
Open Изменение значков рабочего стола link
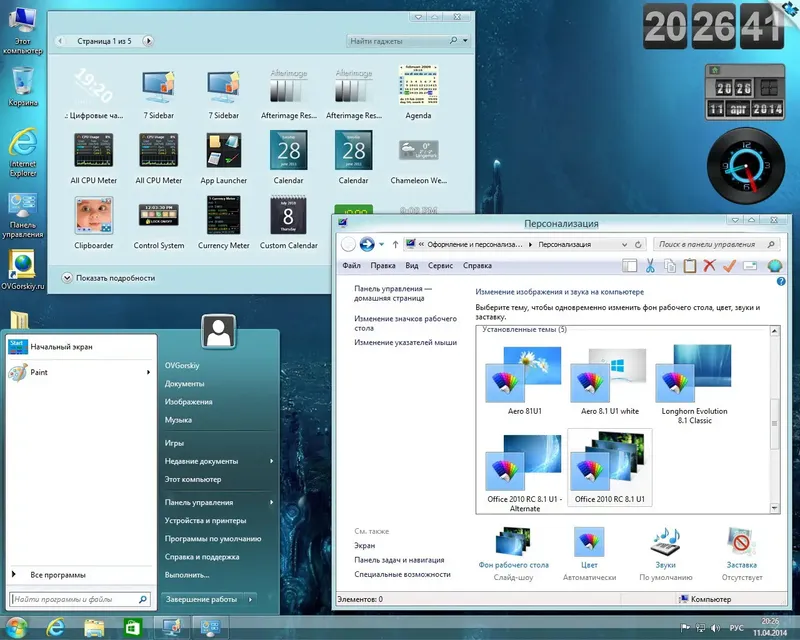[x=406, y=323]
